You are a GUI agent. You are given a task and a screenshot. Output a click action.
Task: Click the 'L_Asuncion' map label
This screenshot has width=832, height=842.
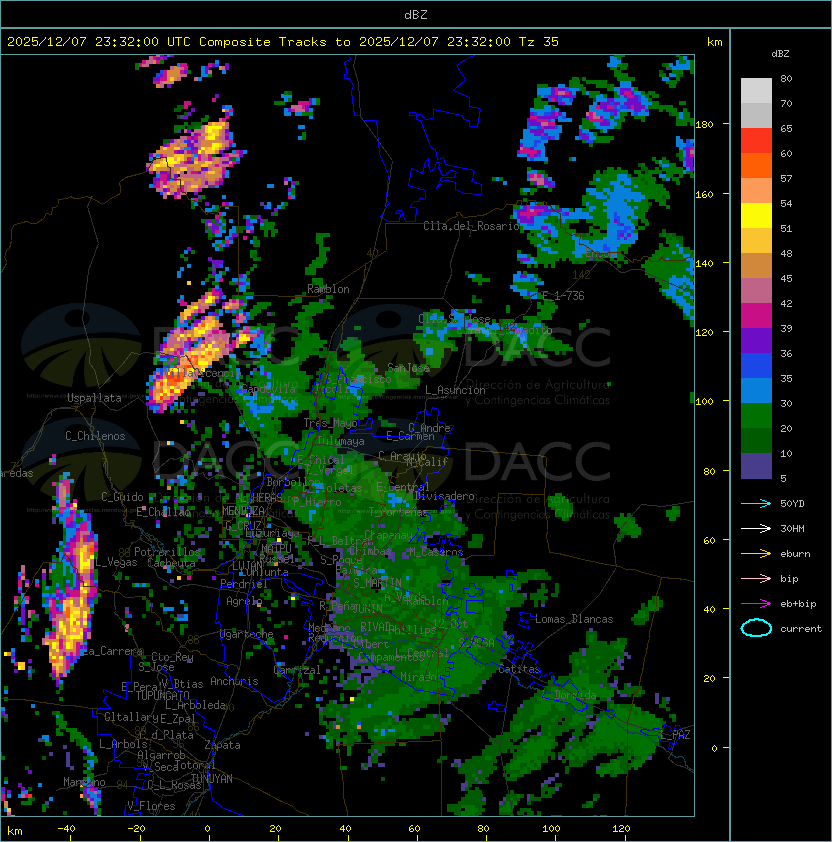click(455, 390)
